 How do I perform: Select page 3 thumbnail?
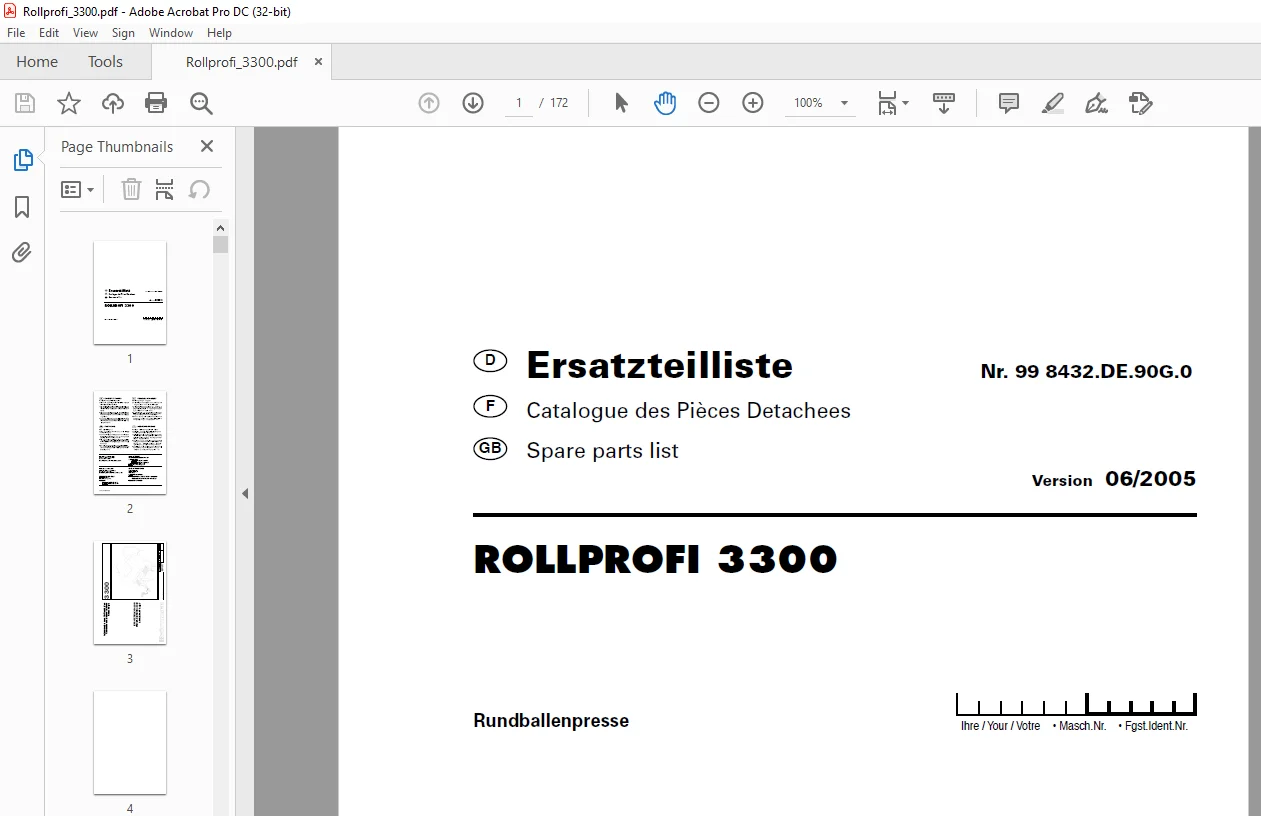130,593
